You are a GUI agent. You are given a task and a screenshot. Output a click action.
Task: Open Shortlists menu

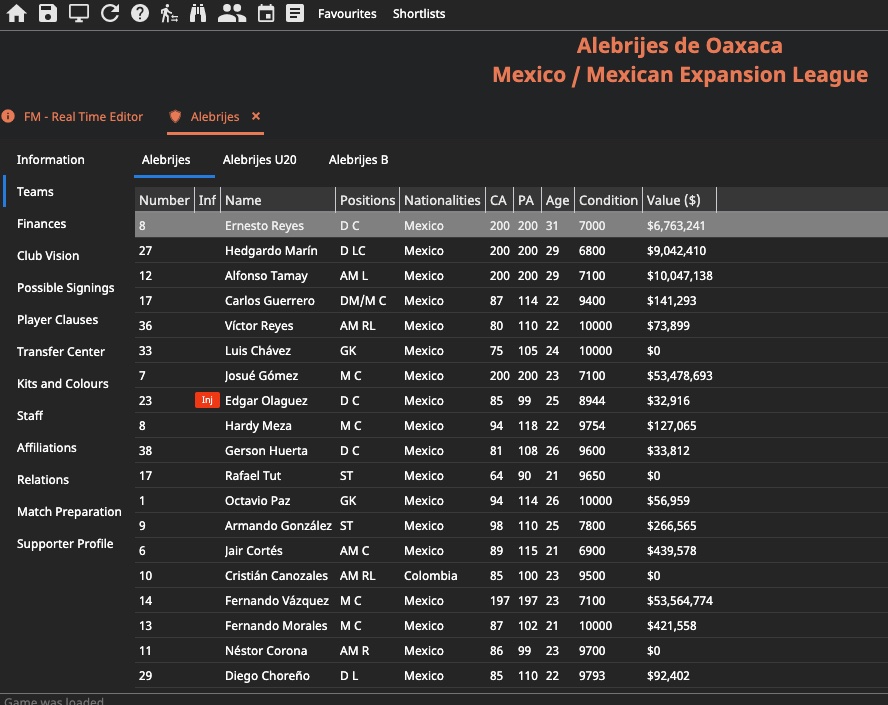419,14
